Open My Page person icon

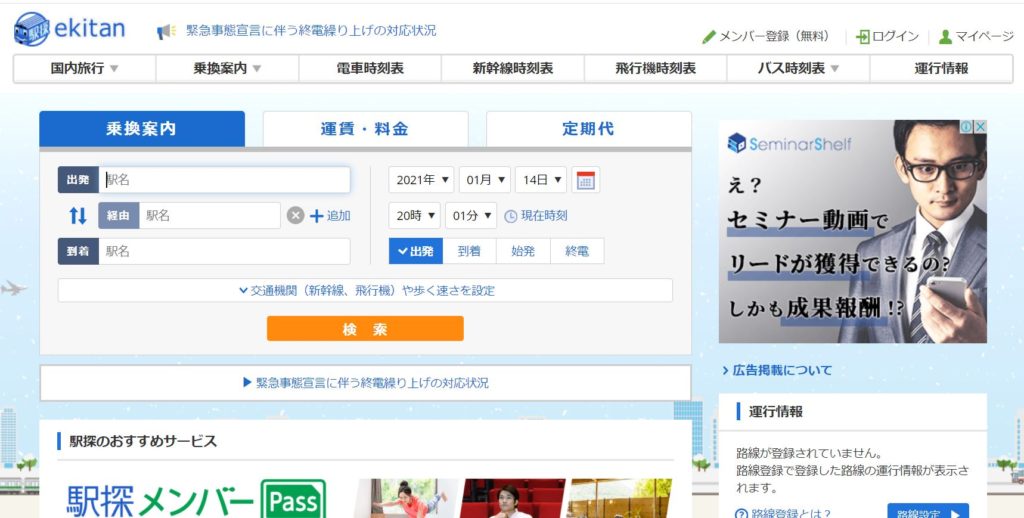coord(945,37)
